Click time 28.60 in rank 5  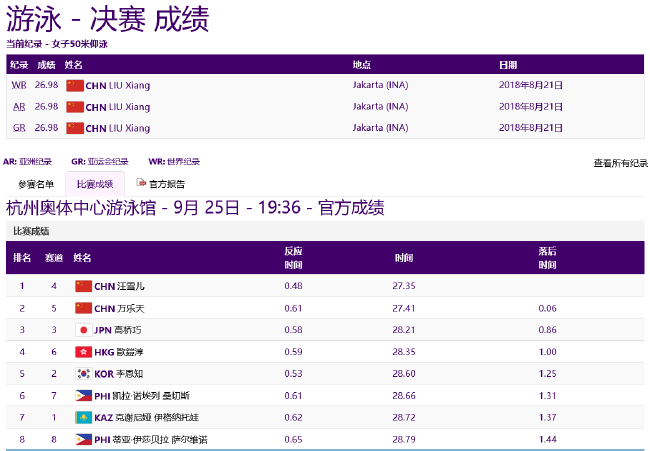[404, 373]
